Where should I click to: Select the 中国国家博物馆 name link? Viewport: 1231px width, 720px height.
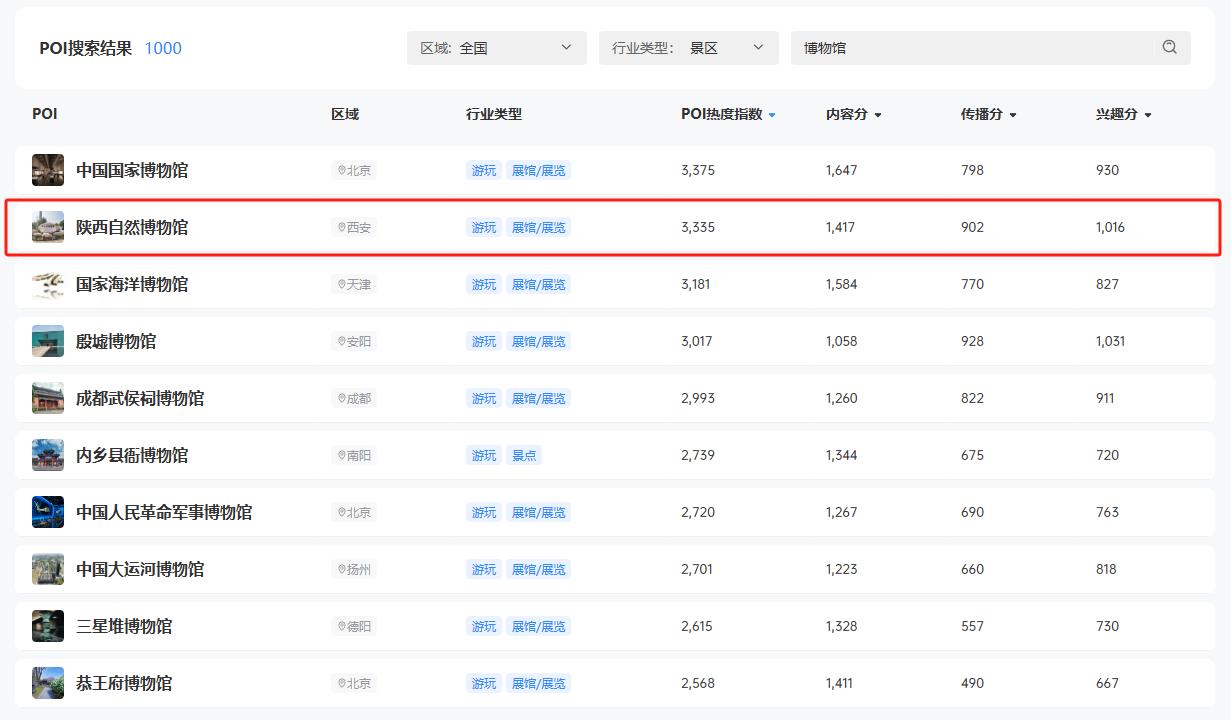tap(132, 170)
